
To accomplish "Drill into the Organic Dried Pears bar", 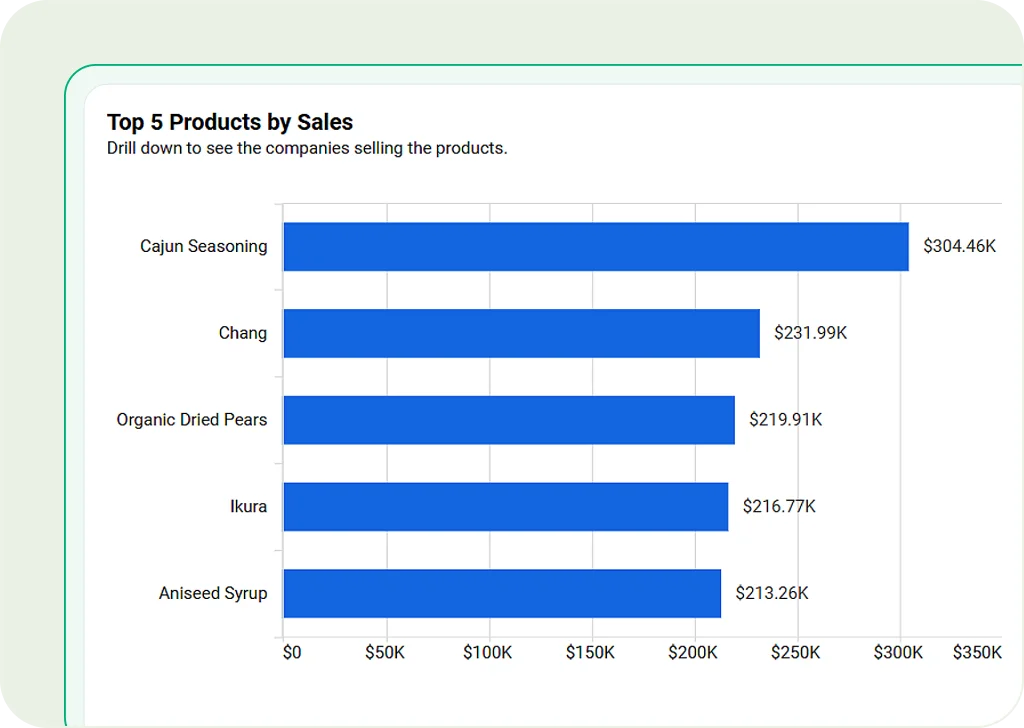I will [x=509, y=420].
